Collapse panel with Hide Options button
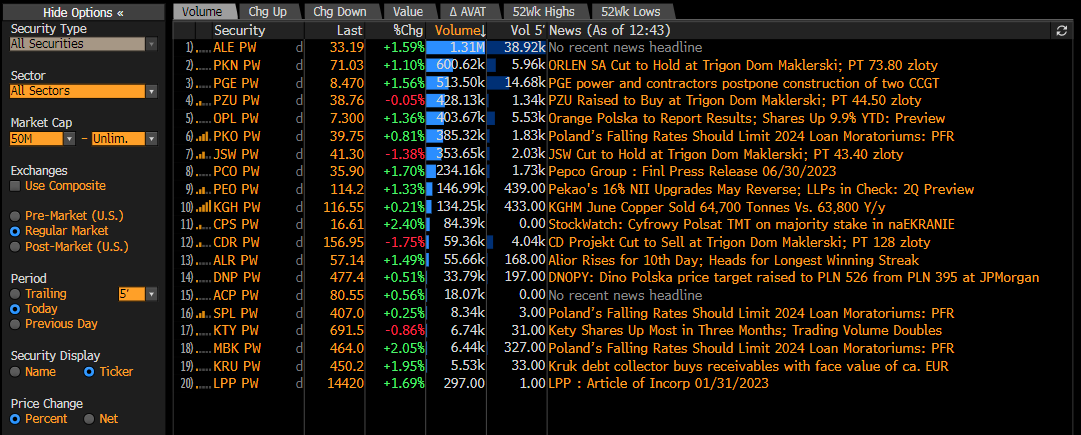1081x435 pixels. [83, 12]
